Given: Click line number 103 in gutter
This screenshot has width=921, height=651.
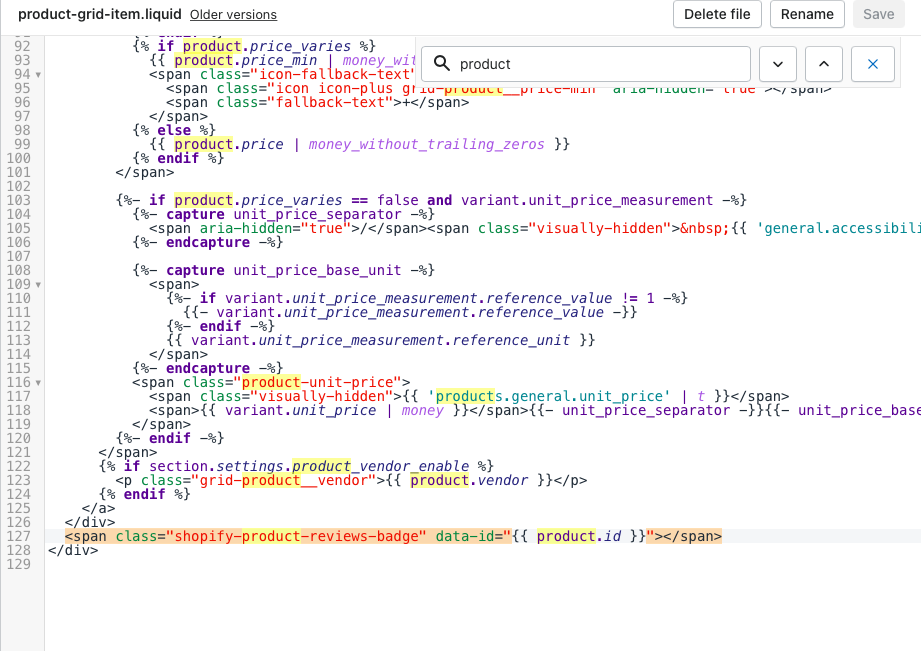Looking at the screenshot, I should (19, 200).
